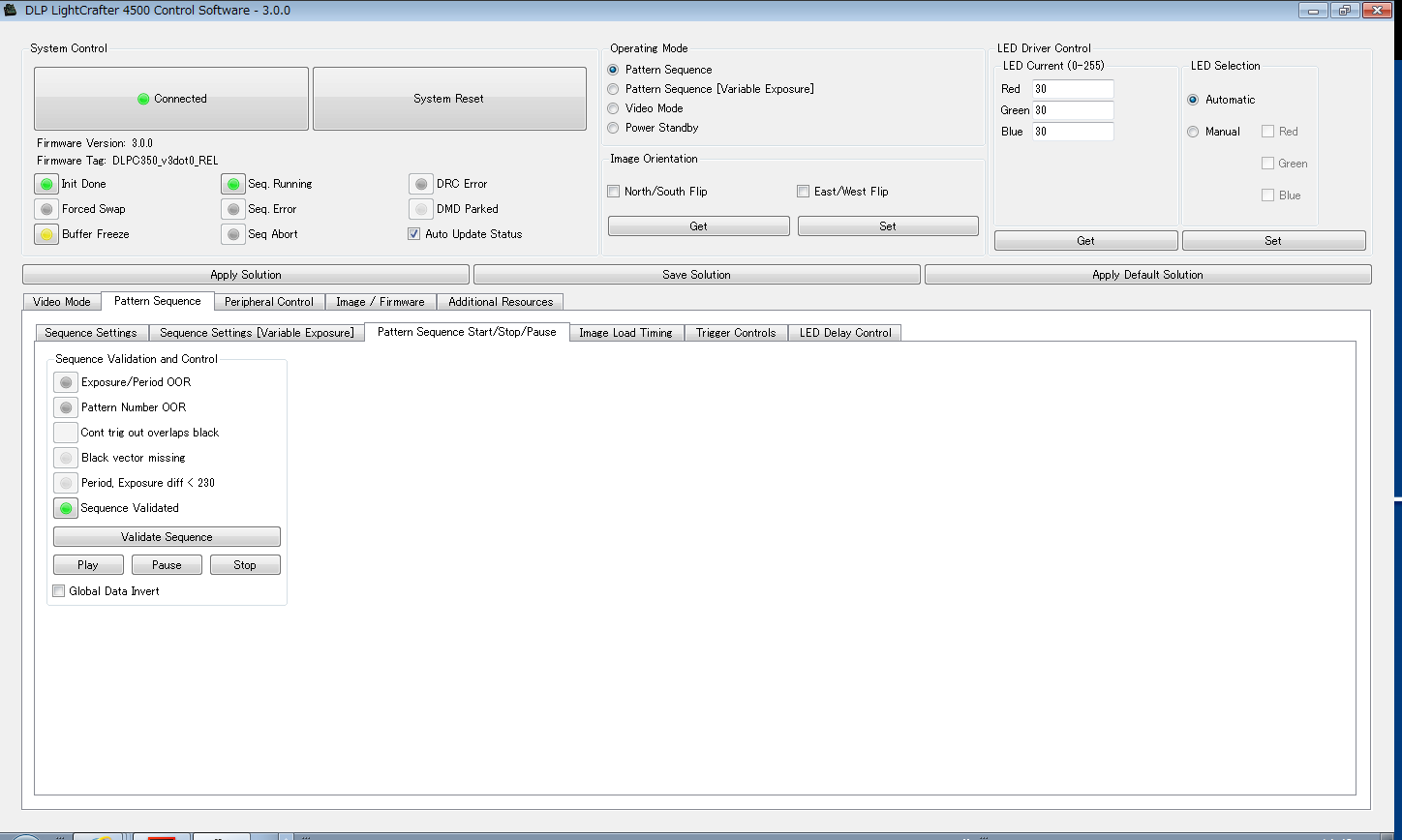This screenshot has height=840, width=1402.
Task: Choose Automatic LED selection
Action: point(1193,100)
